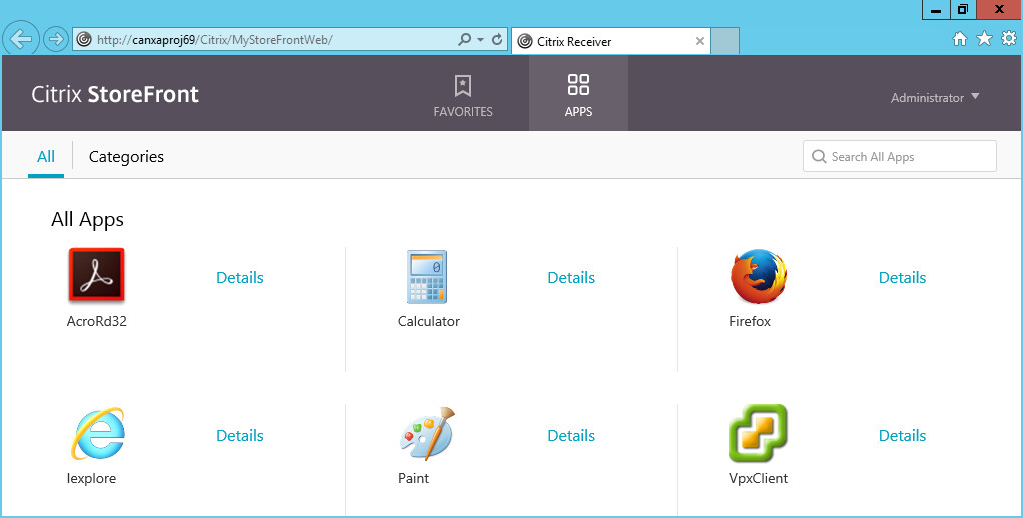1023x518 pixels.
Task: Open the Paint application icon
Action: (x=427, y=434)
